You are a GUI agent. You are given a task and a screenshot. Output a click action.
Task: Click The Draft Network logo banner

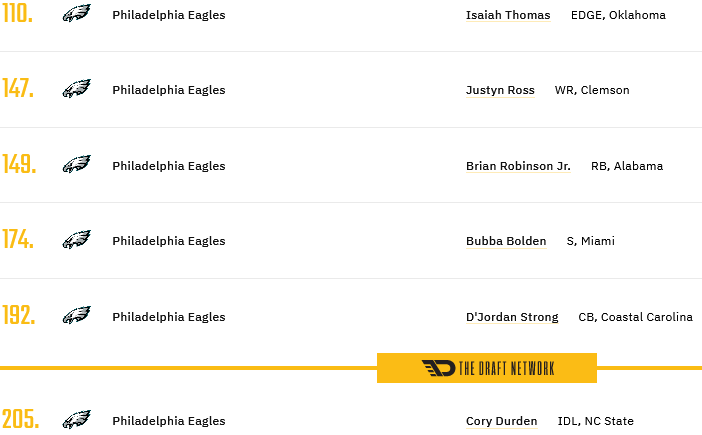487,368
